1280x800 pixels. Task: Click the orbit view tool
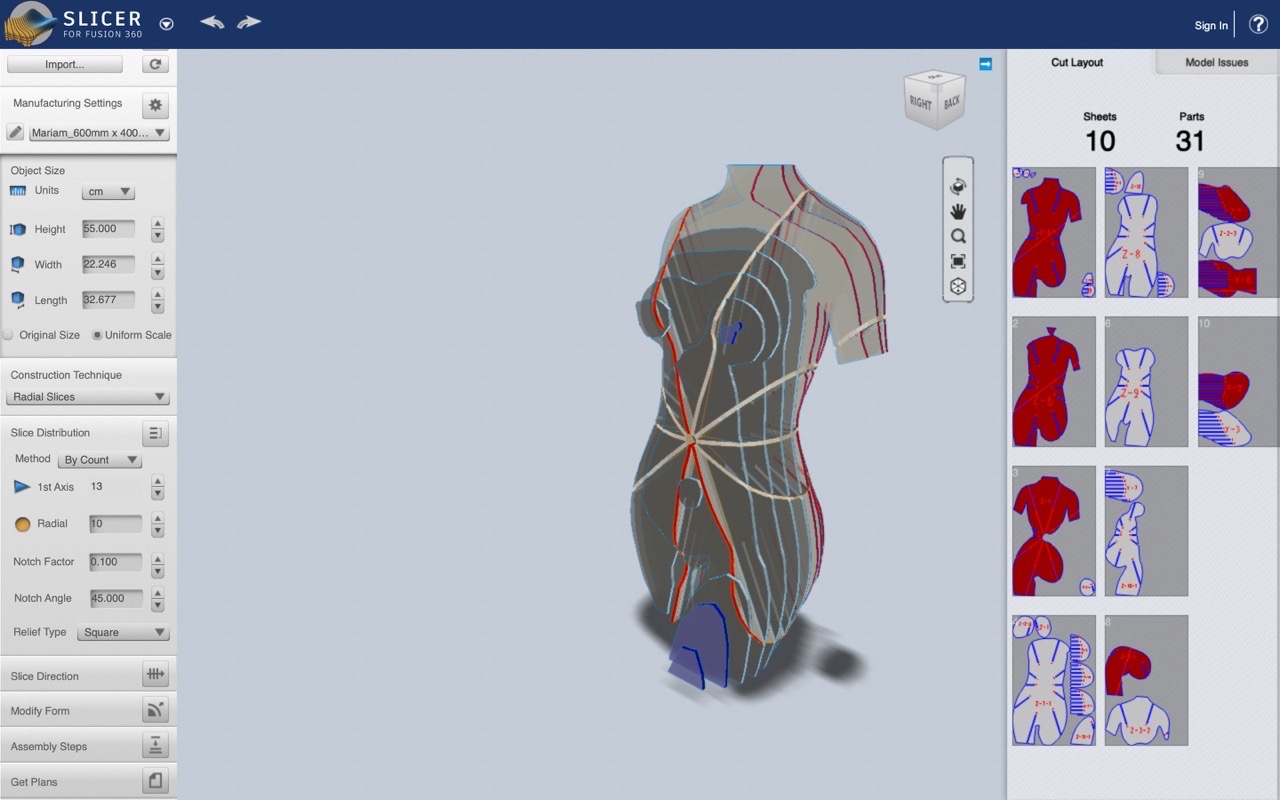coord(958,186)
